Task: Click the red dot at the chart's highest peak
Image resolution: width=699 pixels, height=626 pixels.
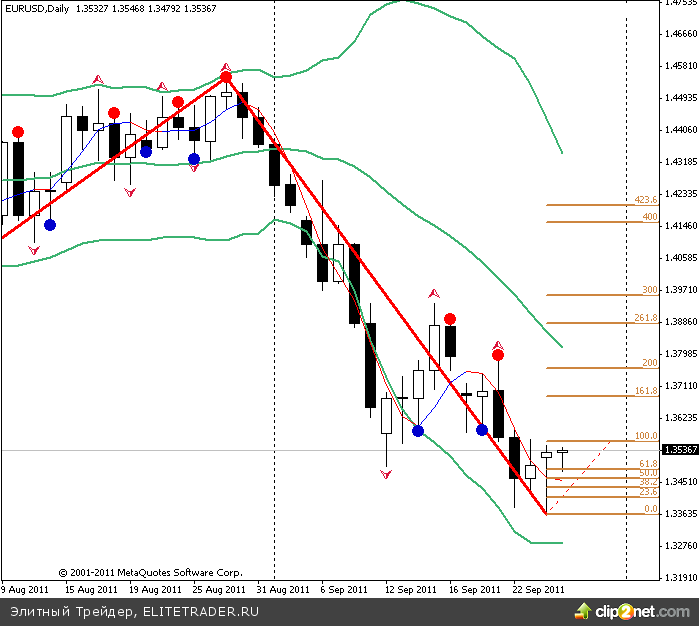Action: pos(226,77)
